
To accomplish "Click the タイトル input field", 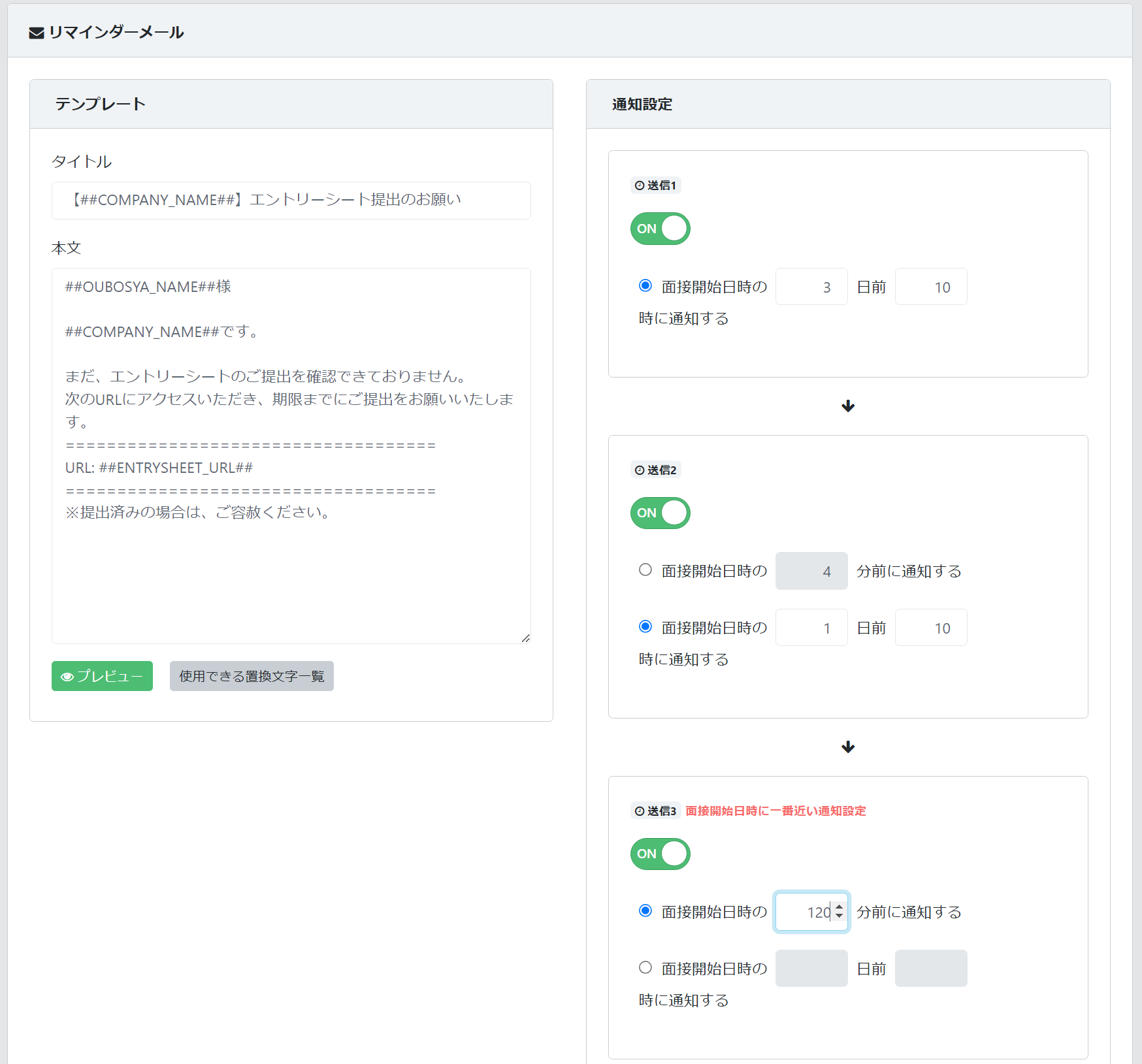I will coord(291,201).
